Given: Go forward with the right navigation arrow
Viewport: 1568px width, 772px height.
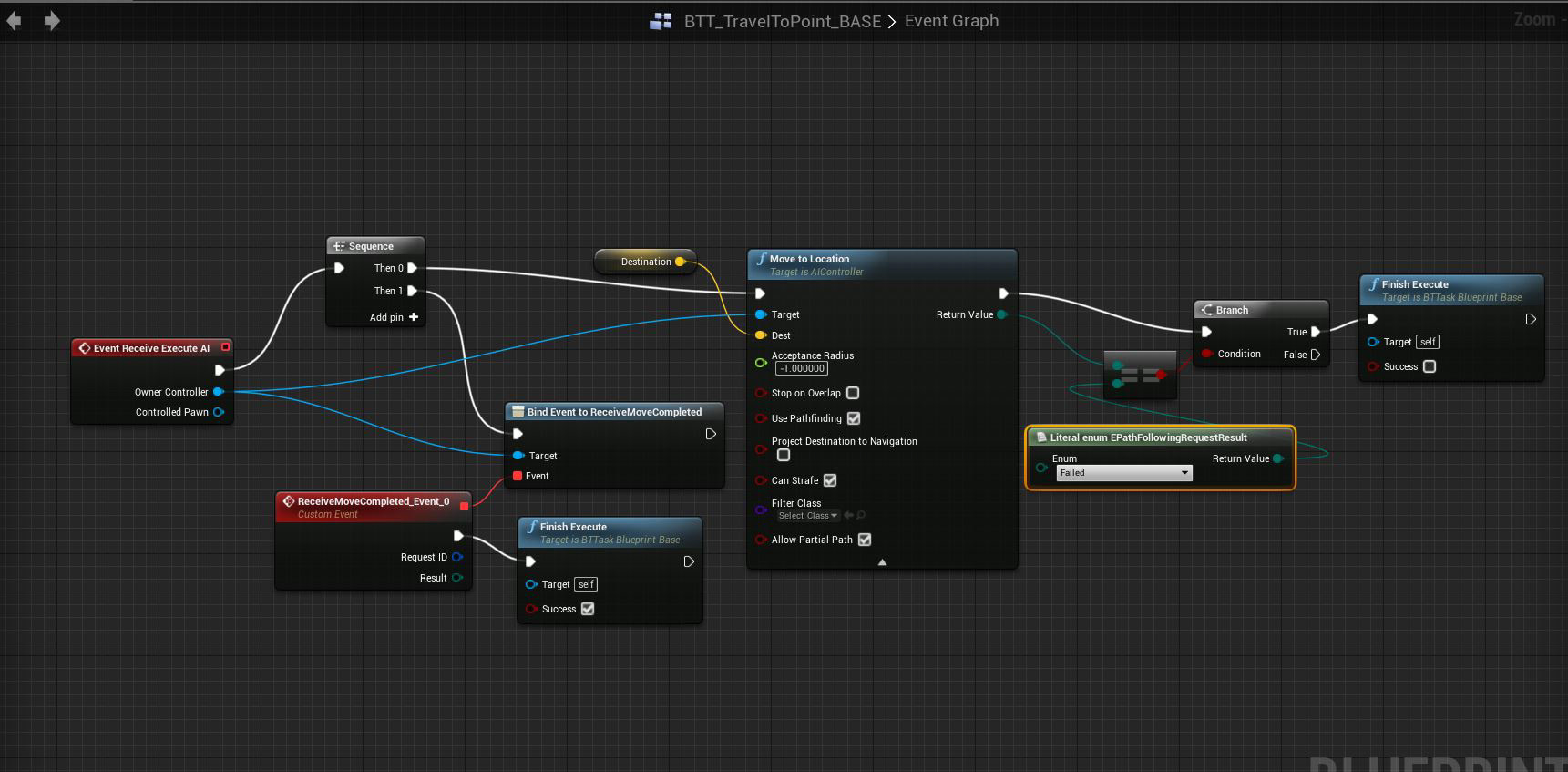Looking at the screenshot, I should 52,20.
